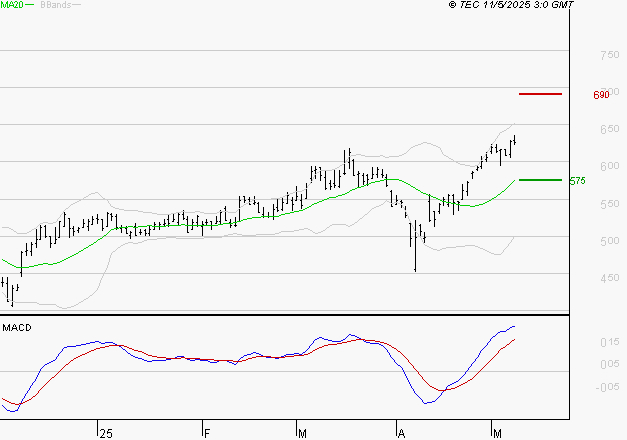The height and width of the screenshot is (440, 627).
Task: Click the red 690 price label
Action: pyautogui.click(x=601, y=95)
